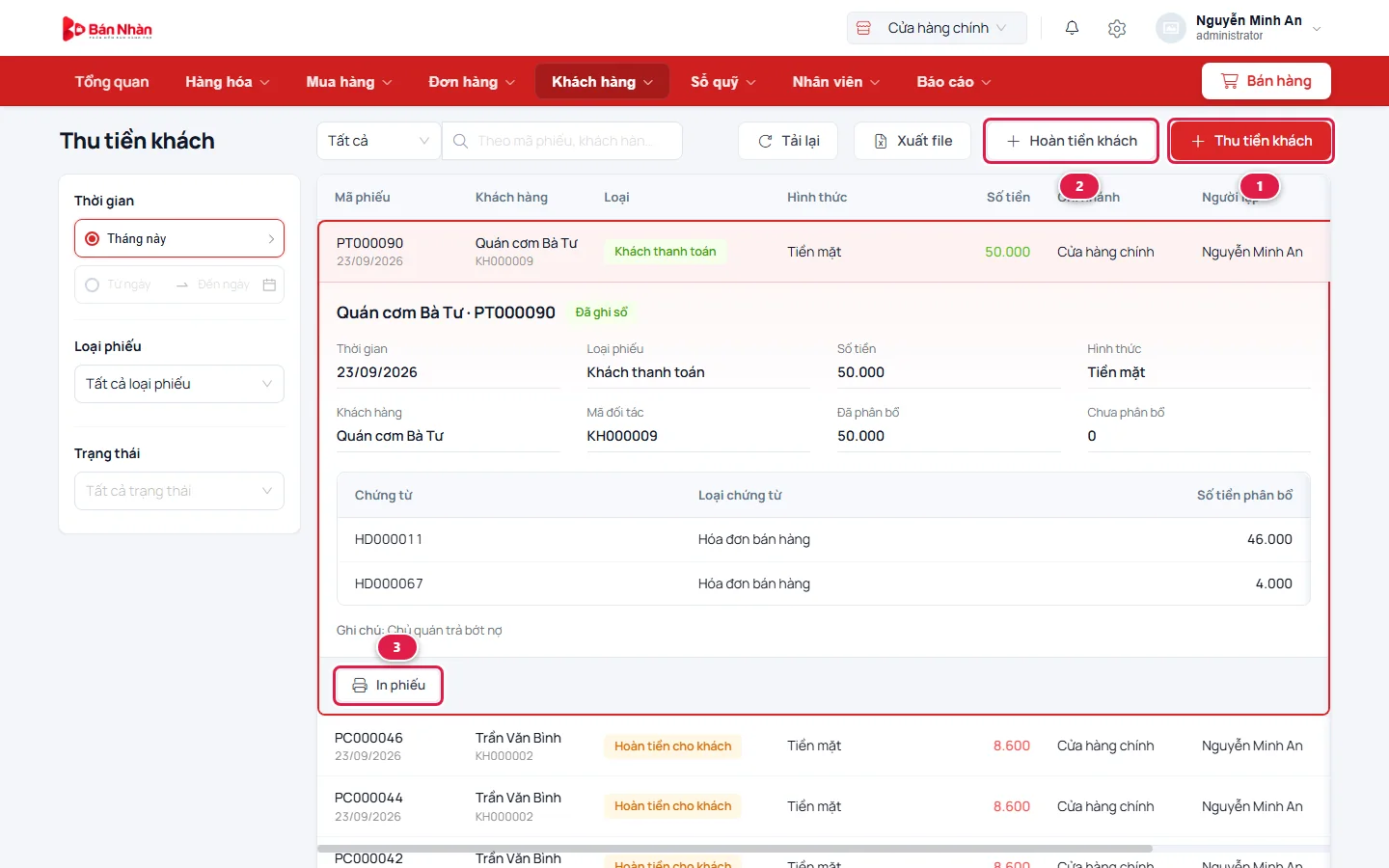Click the horizontal scrollbar of the table
1389x868 pixels.
[735, 849]
